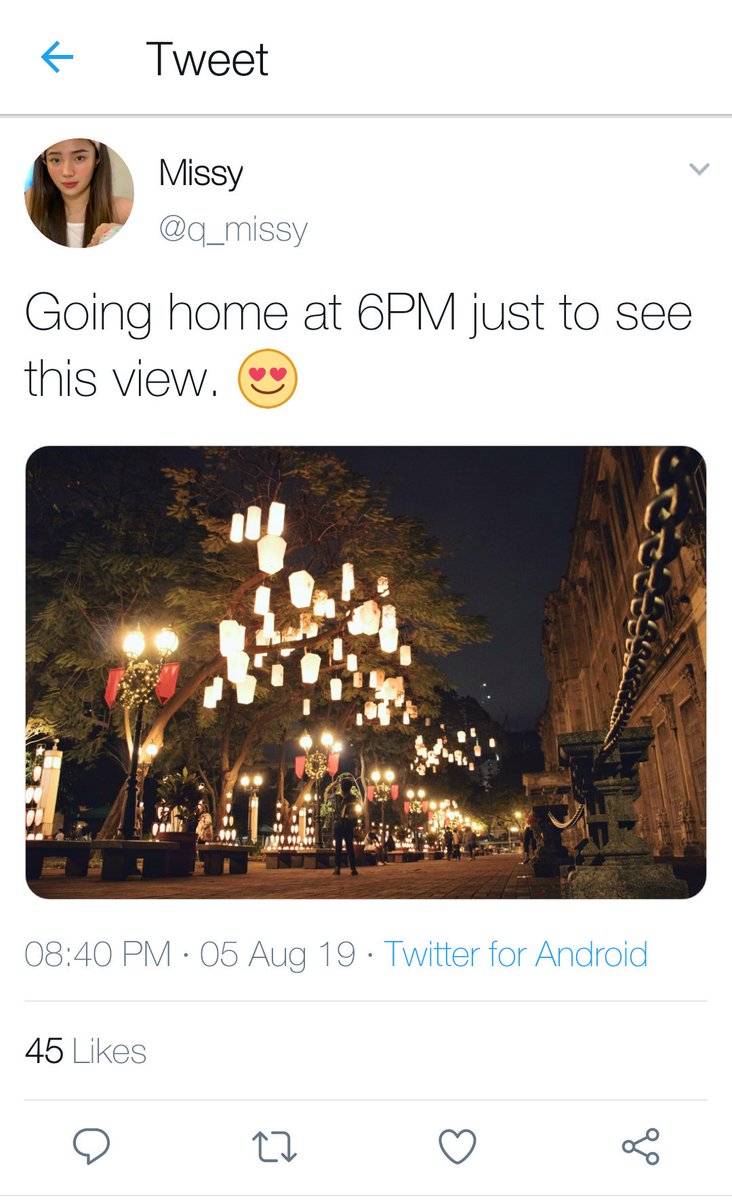The width and height of the screenshot is (732, 1200).
Task: Click the heart-eyes emoji in the tweet
Action: point(267,378)
